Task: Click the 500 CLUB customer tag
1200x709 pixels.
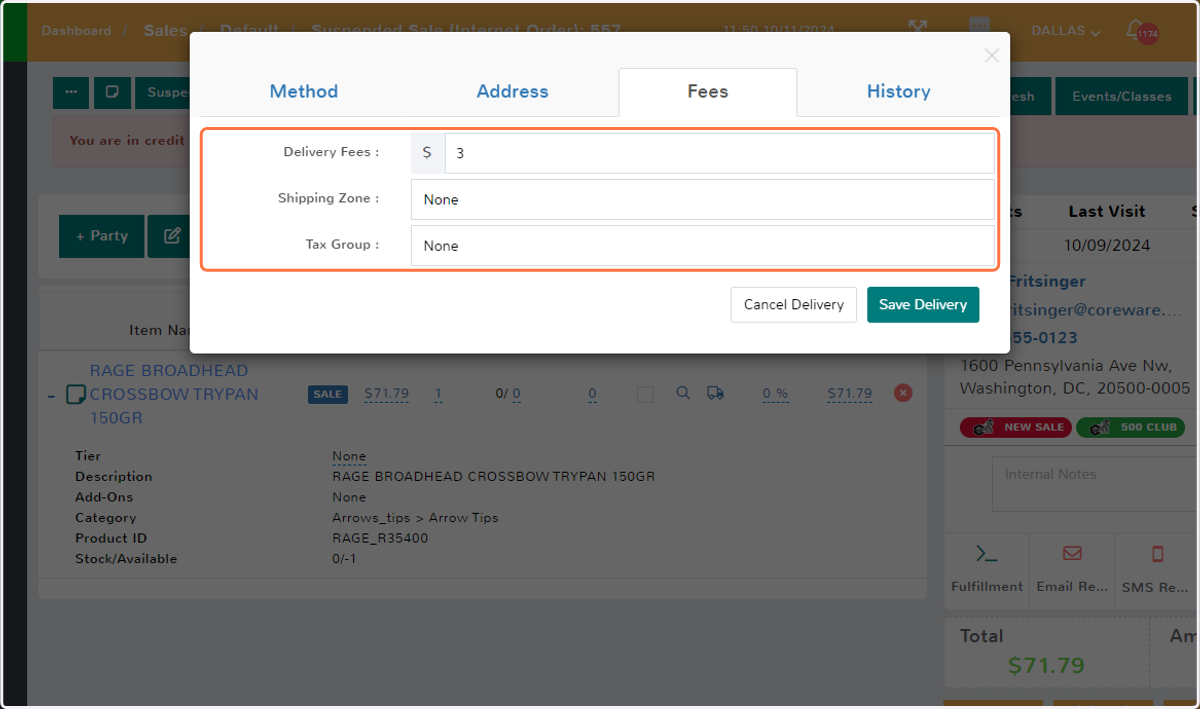Action: pos(1130,427)
